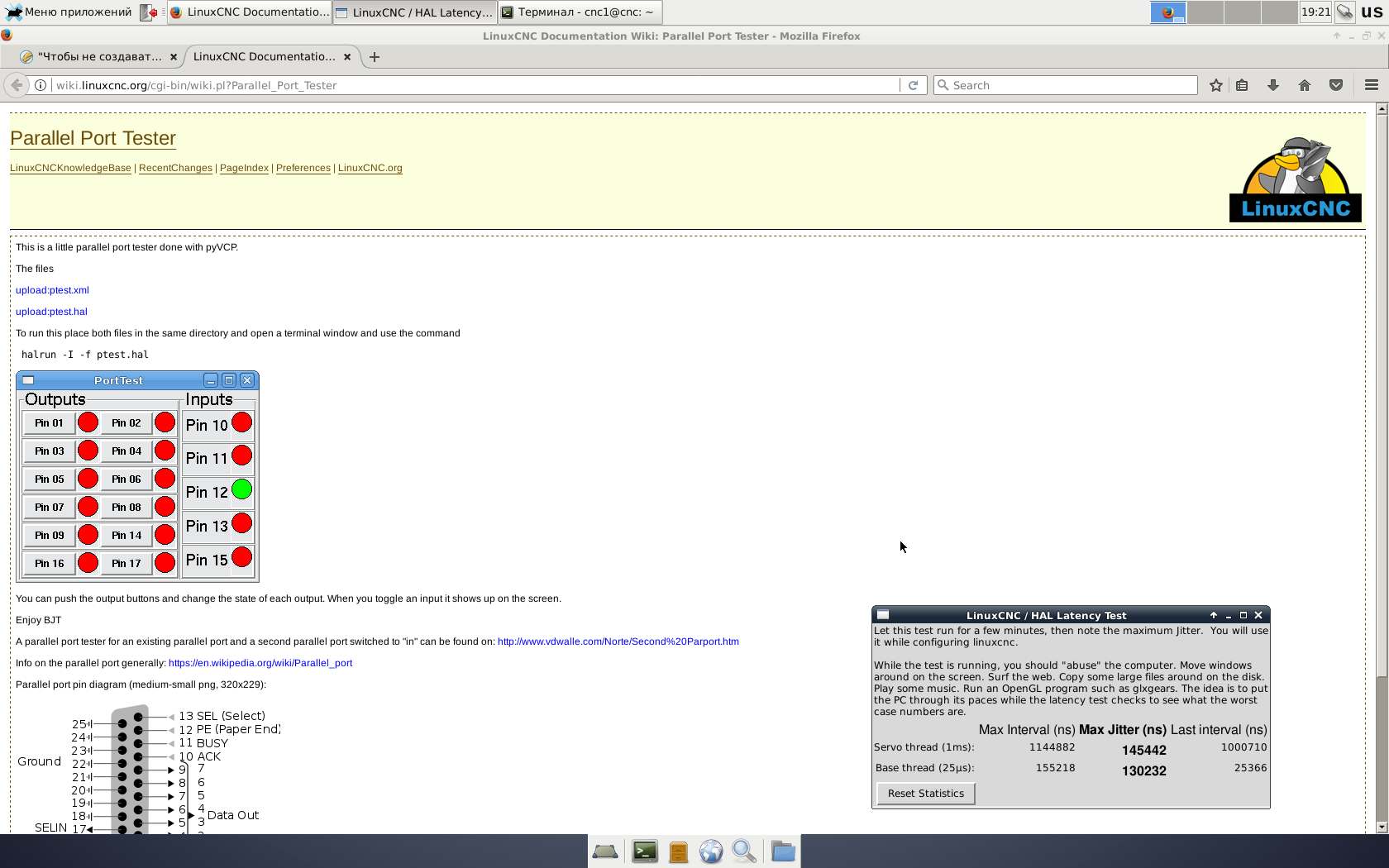The height and width of the screenshot is (868, 1389).
Task: Click the parallel port pin diagram image
Action: point(150,768)
